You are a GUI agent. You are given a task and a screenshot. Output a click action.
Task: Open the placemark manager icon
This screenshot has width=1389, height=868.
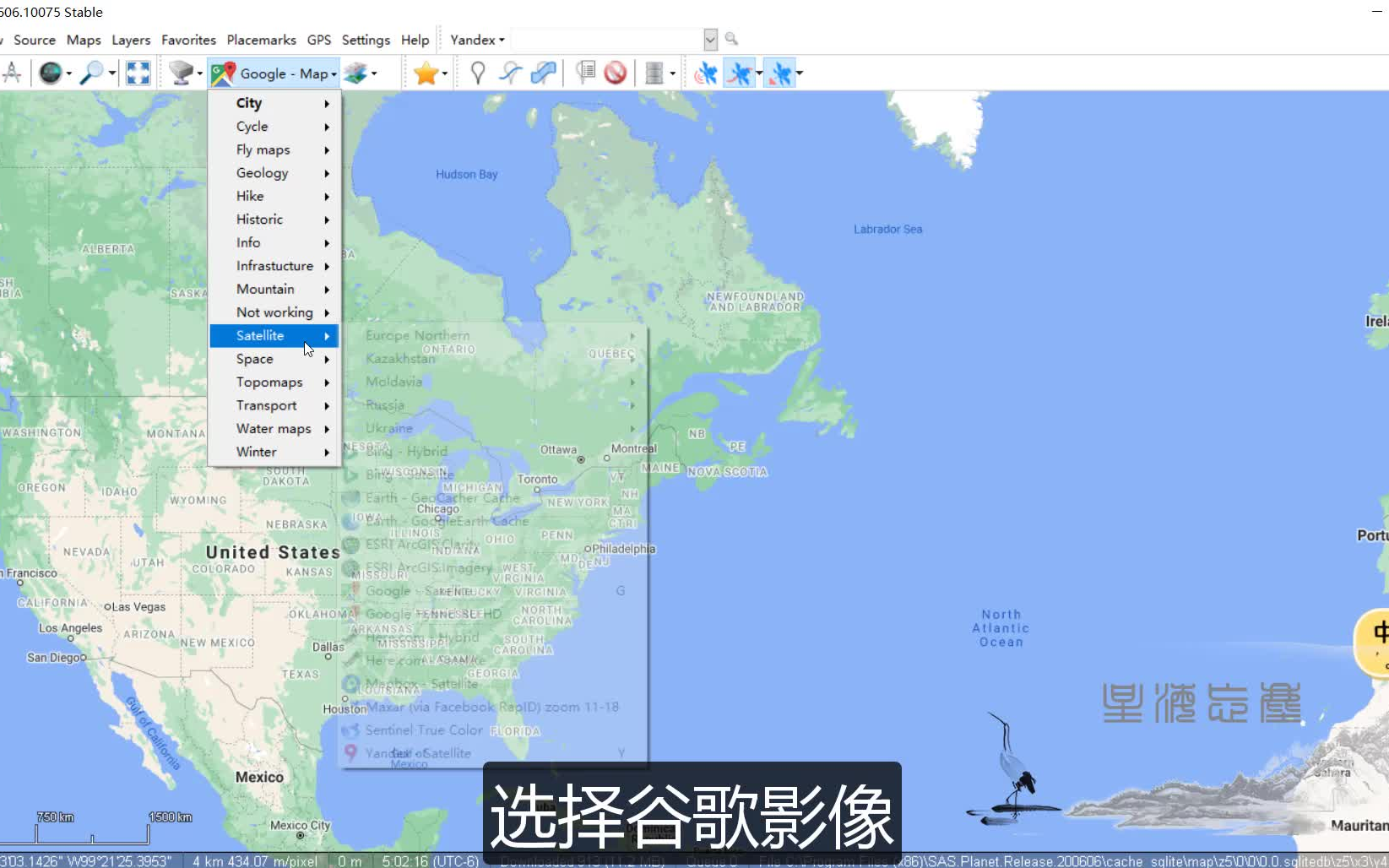585,73
